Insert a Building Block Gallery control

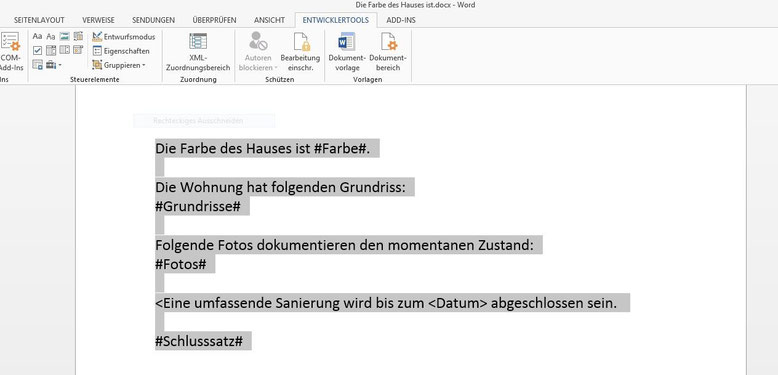pos(78,36)
